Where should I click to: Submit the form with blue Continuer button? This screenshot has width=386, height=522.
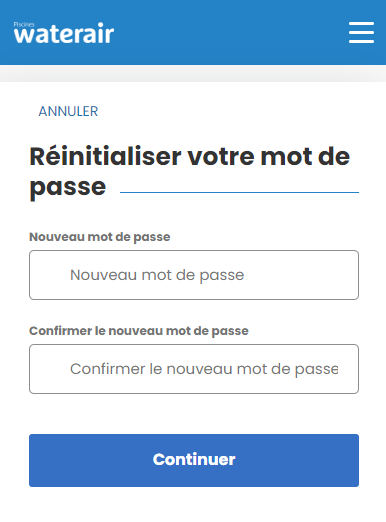tap(194, 460)
